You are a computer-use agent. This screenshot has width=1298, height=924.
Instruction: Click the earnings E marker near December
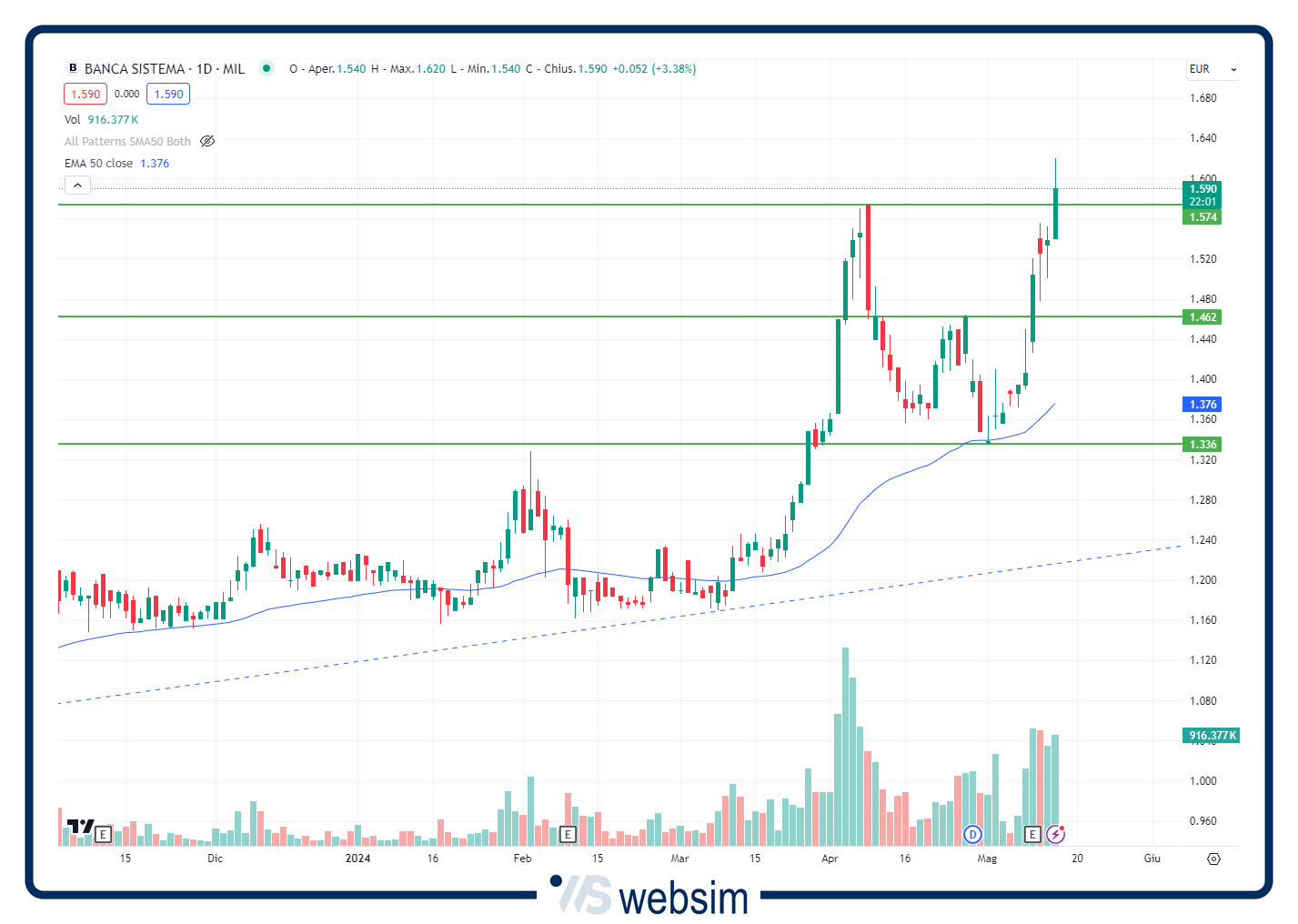(x=103, y=834)
